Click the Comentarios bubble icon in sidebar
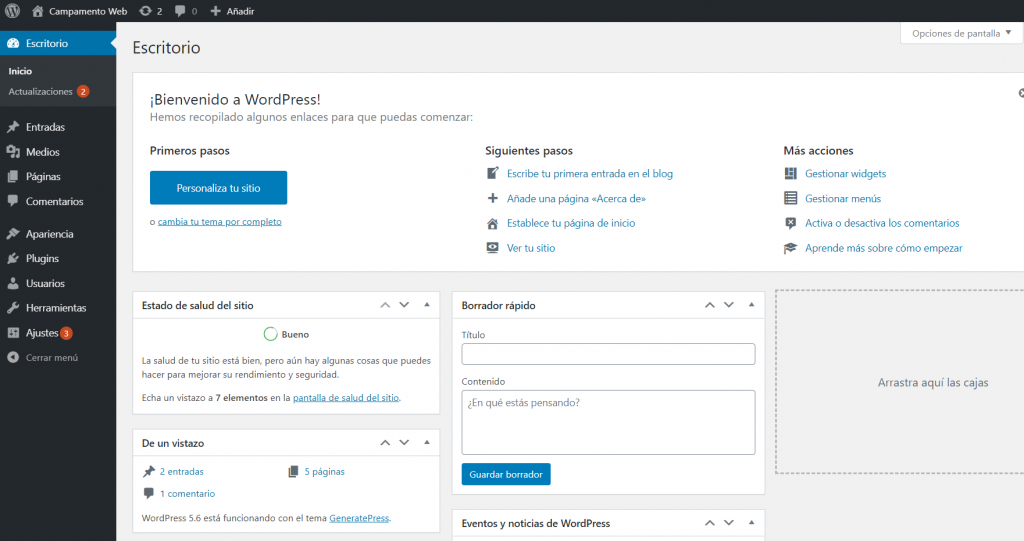This screenshot has height=541, width=1024. (x=13, y=201)
